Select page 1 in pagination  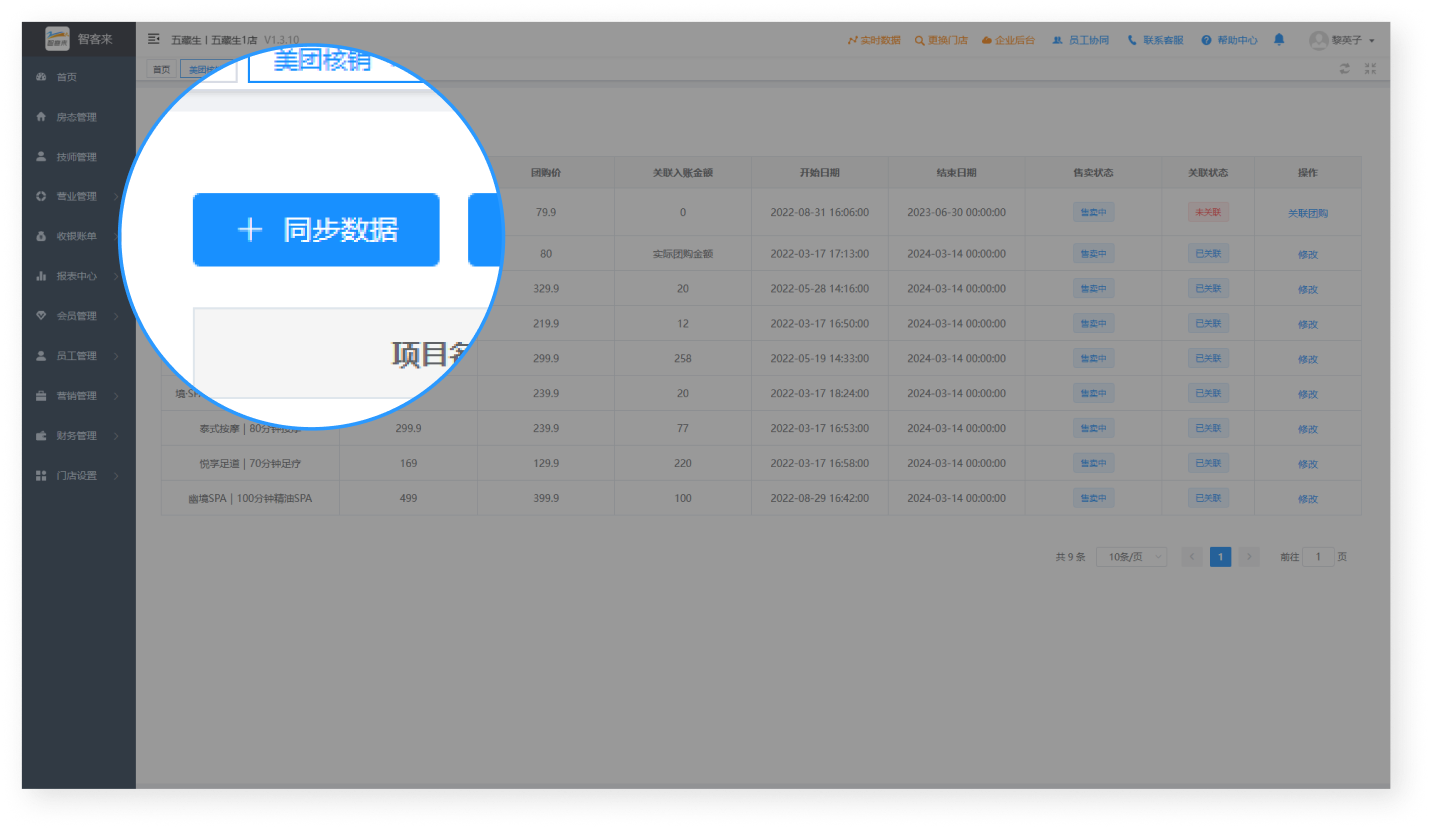pyautogui.click(x=1220, y=557)
